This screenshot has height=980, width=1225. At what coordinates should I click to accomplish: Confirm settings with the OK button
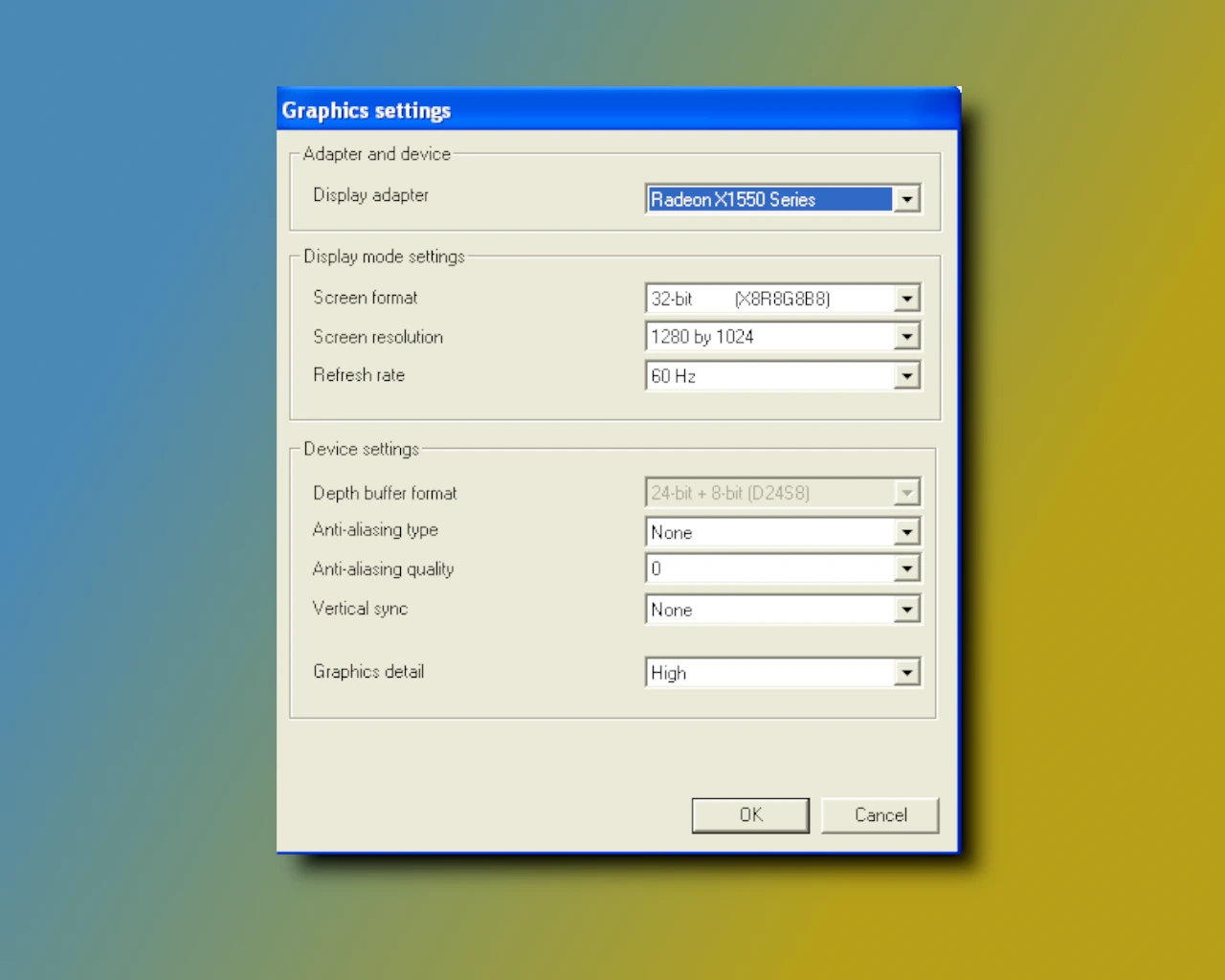point(750,815)
